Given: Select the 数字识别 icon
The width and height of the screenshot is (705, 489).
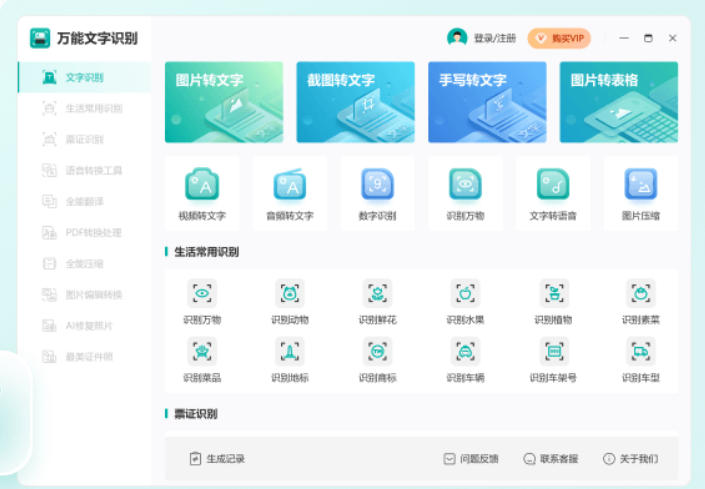Looking at the screenshot, I should [x=377, y=185].
